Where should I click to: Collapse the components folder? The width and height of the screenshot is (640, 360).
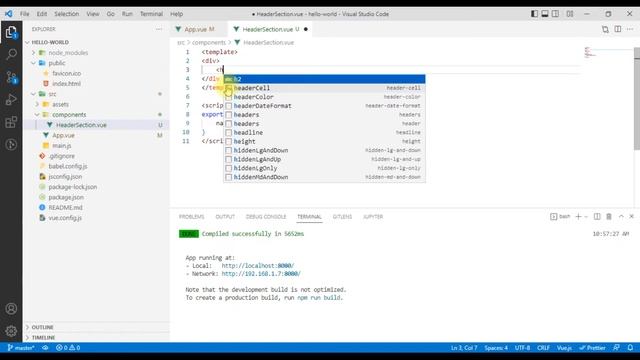[x=37, y=115]
